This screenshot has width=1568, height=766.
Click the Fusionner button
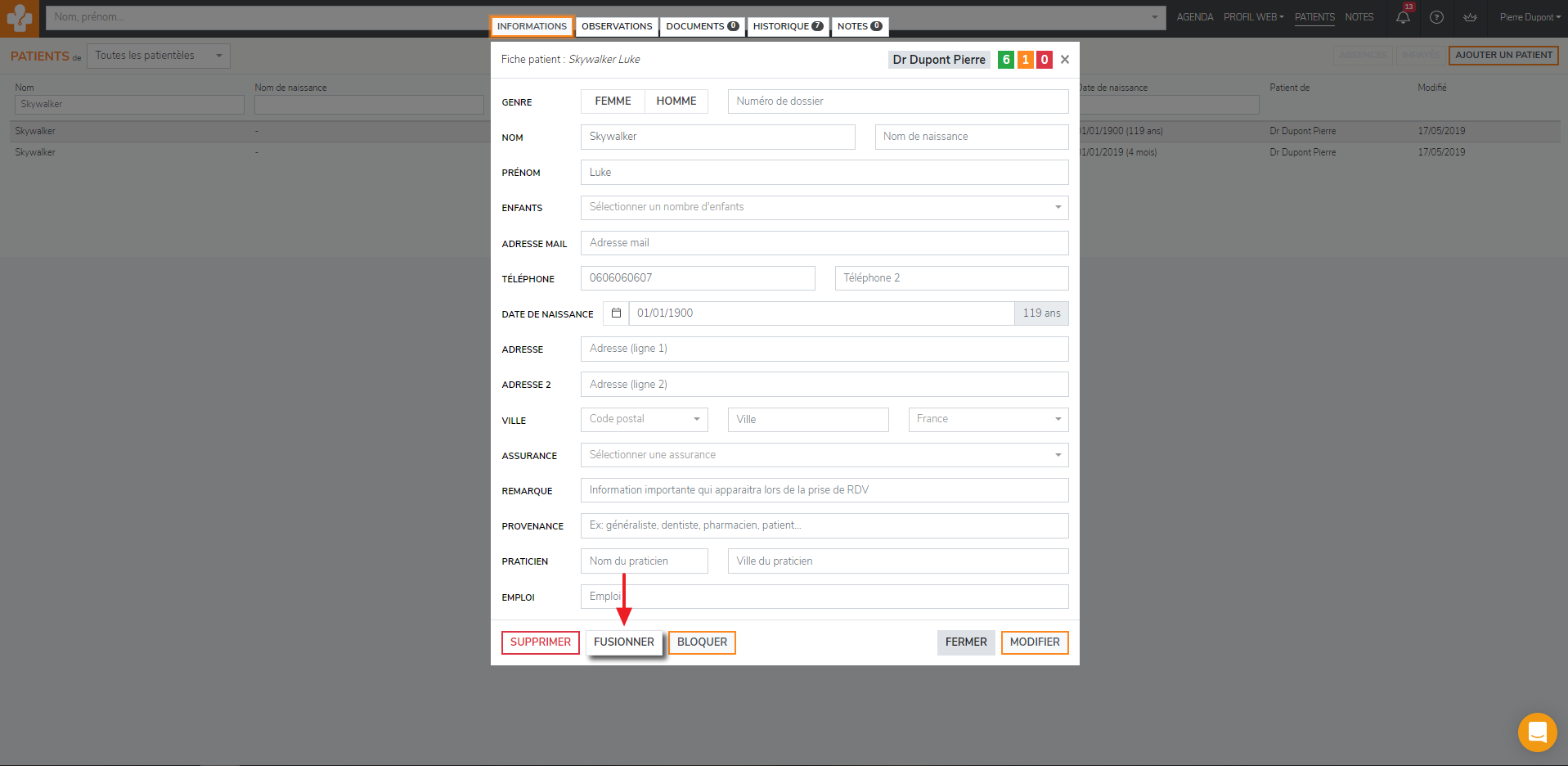pyautogui.click(x=623, y=642)
